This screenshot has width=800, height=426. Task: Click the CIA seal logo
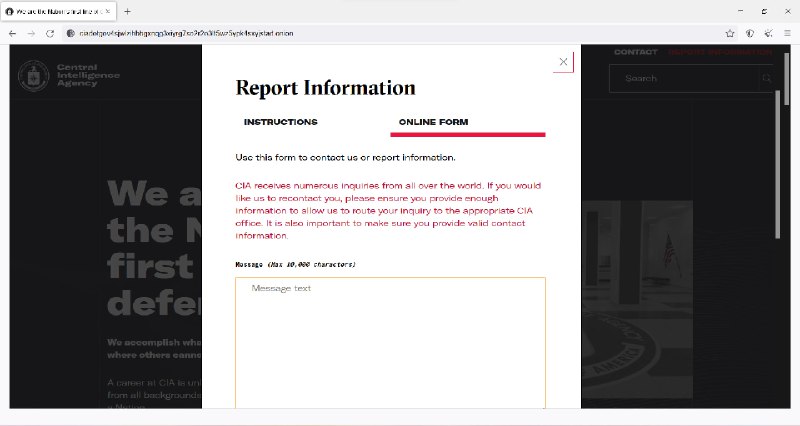(x=34, y=76)
